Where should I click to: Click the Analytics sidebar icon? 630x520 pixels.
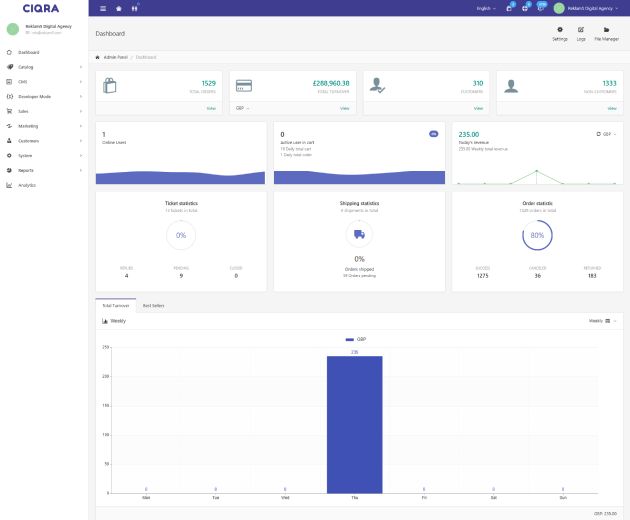pos(9,184)
